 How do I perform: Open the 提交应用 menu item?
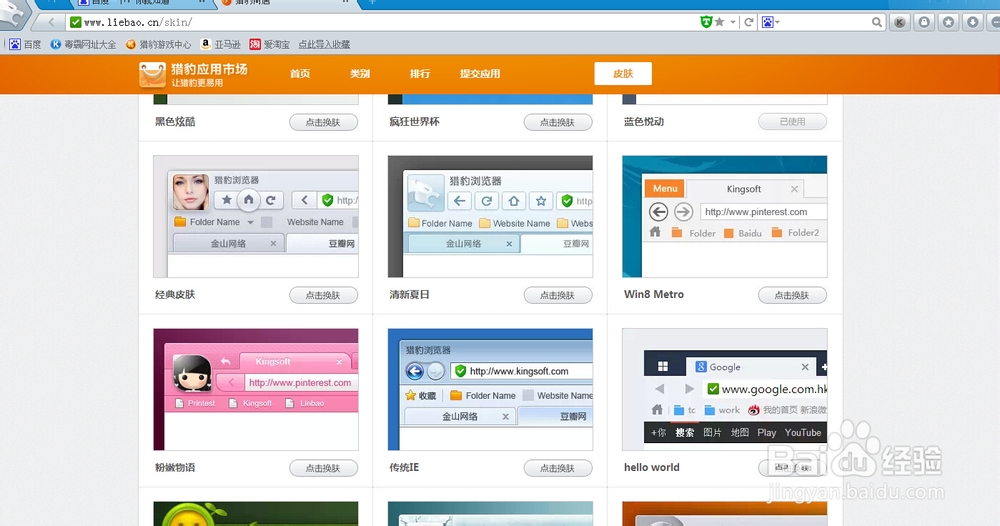[480, 73]
